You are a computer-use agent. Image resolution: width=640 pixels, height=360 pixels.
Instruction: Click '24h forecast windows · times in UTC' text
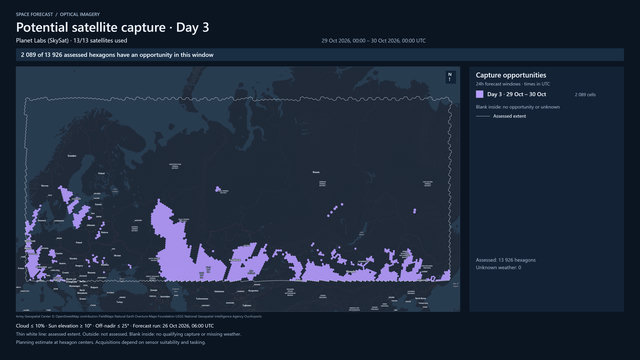pos(513,84)
